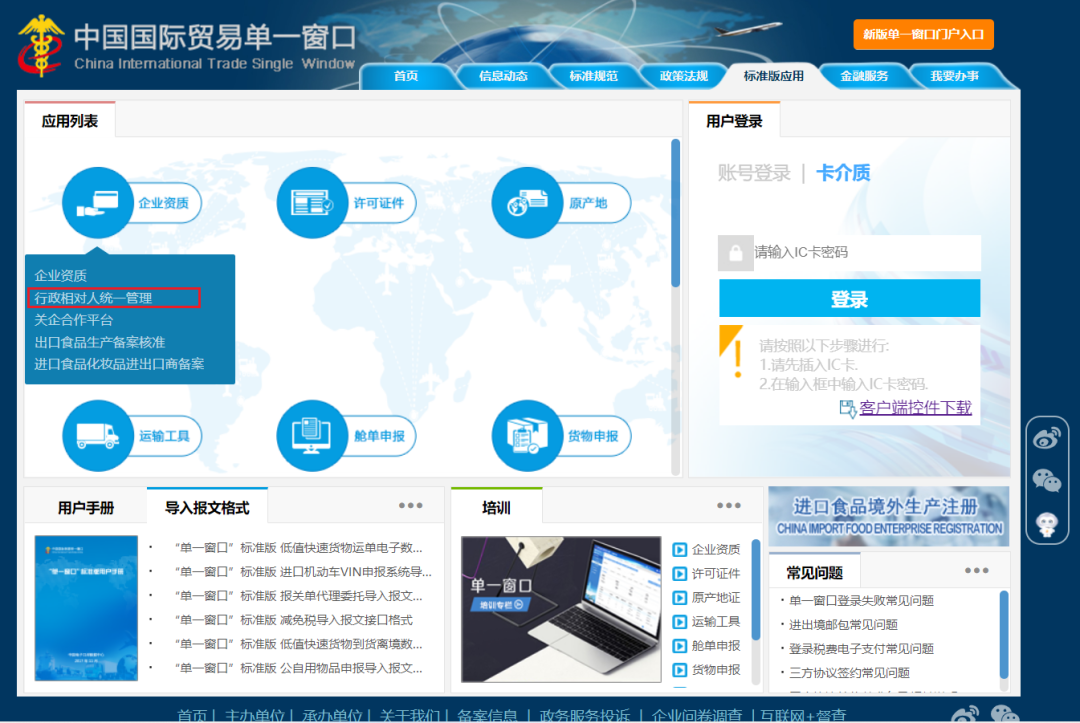The width and height of the screenshot is (1080, 723).
Task: Click the customer service robot icon
Action: [1047, 524]
